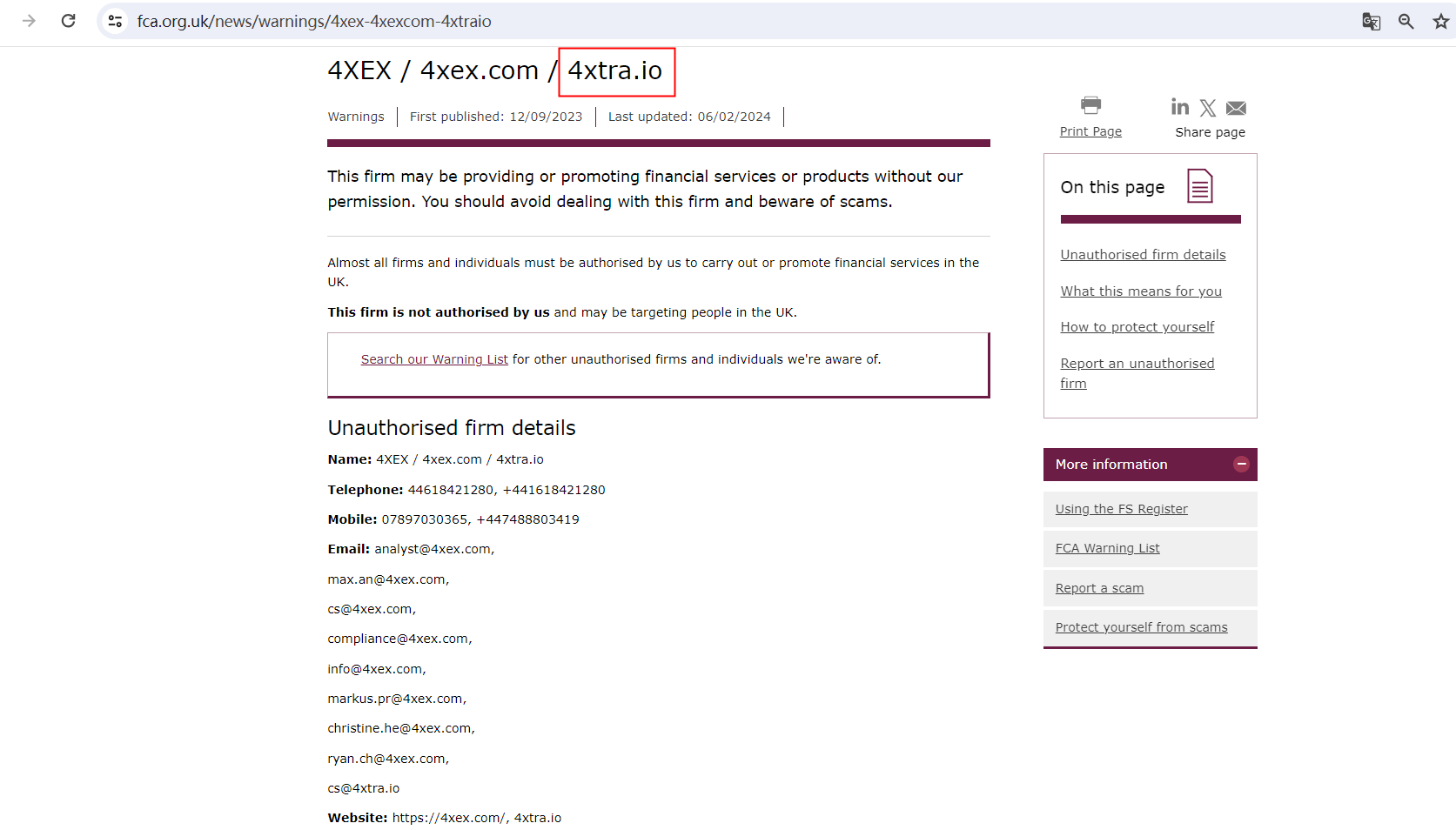Reload the page with the refresh icon
The width and height of the screenshot is (1456, 830).
[x=69, y=21]
